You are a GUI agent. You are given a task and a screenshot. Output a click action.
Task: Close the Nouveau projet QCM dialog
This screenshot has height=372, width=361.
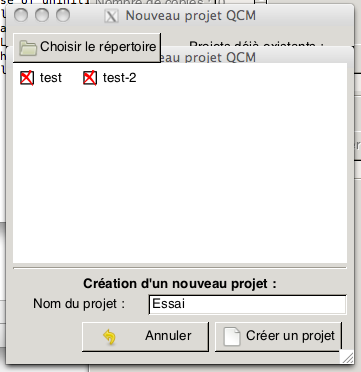click(x=21, y=15)
